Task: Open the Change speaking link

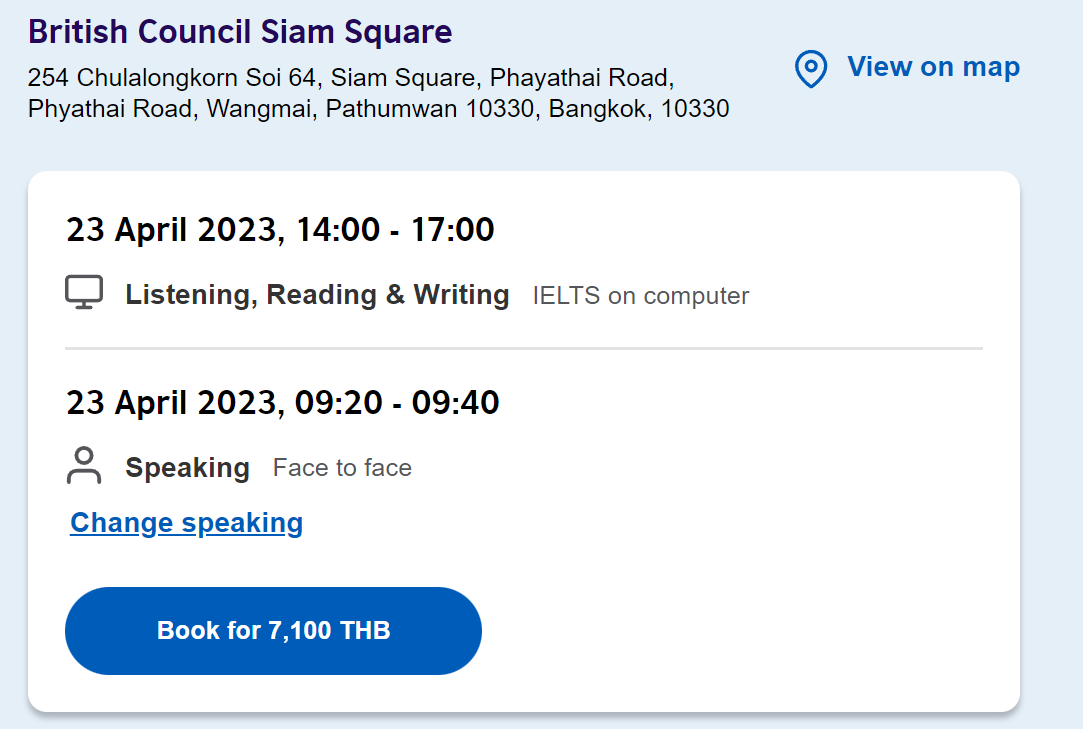Action: pos(186,523)
